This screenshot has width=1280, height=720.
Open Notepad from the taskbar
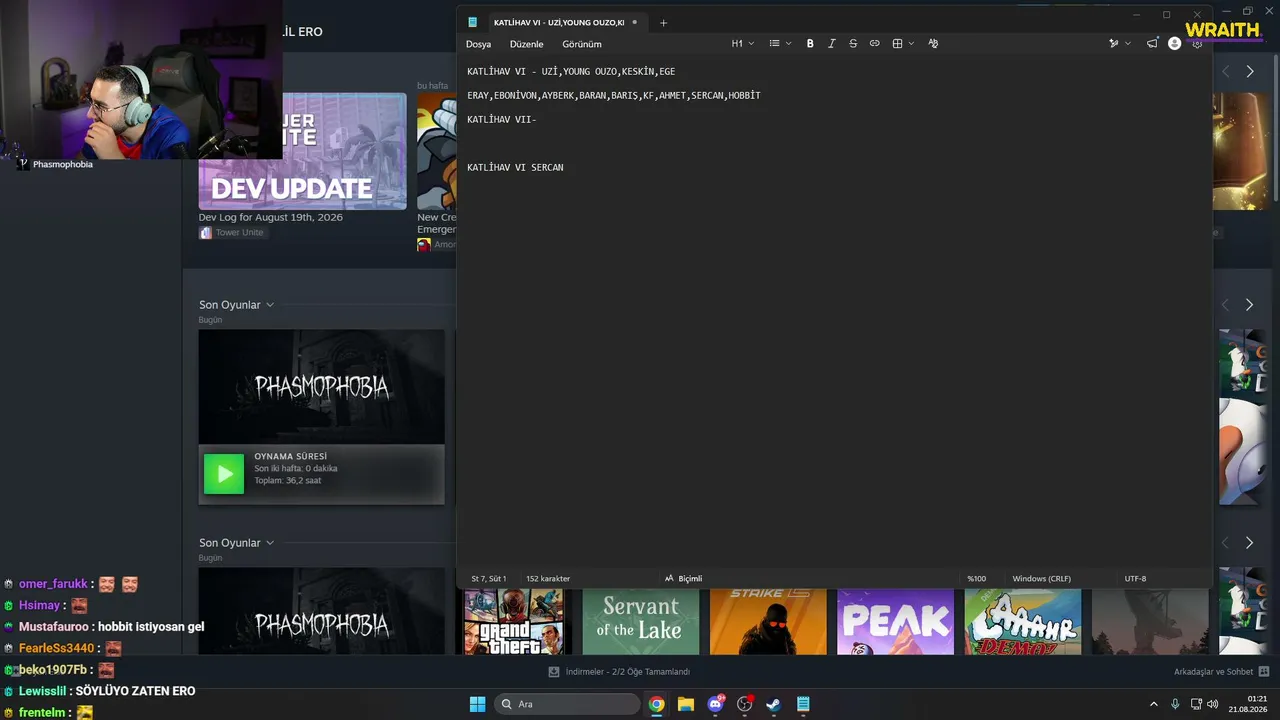tap(803, 704)
